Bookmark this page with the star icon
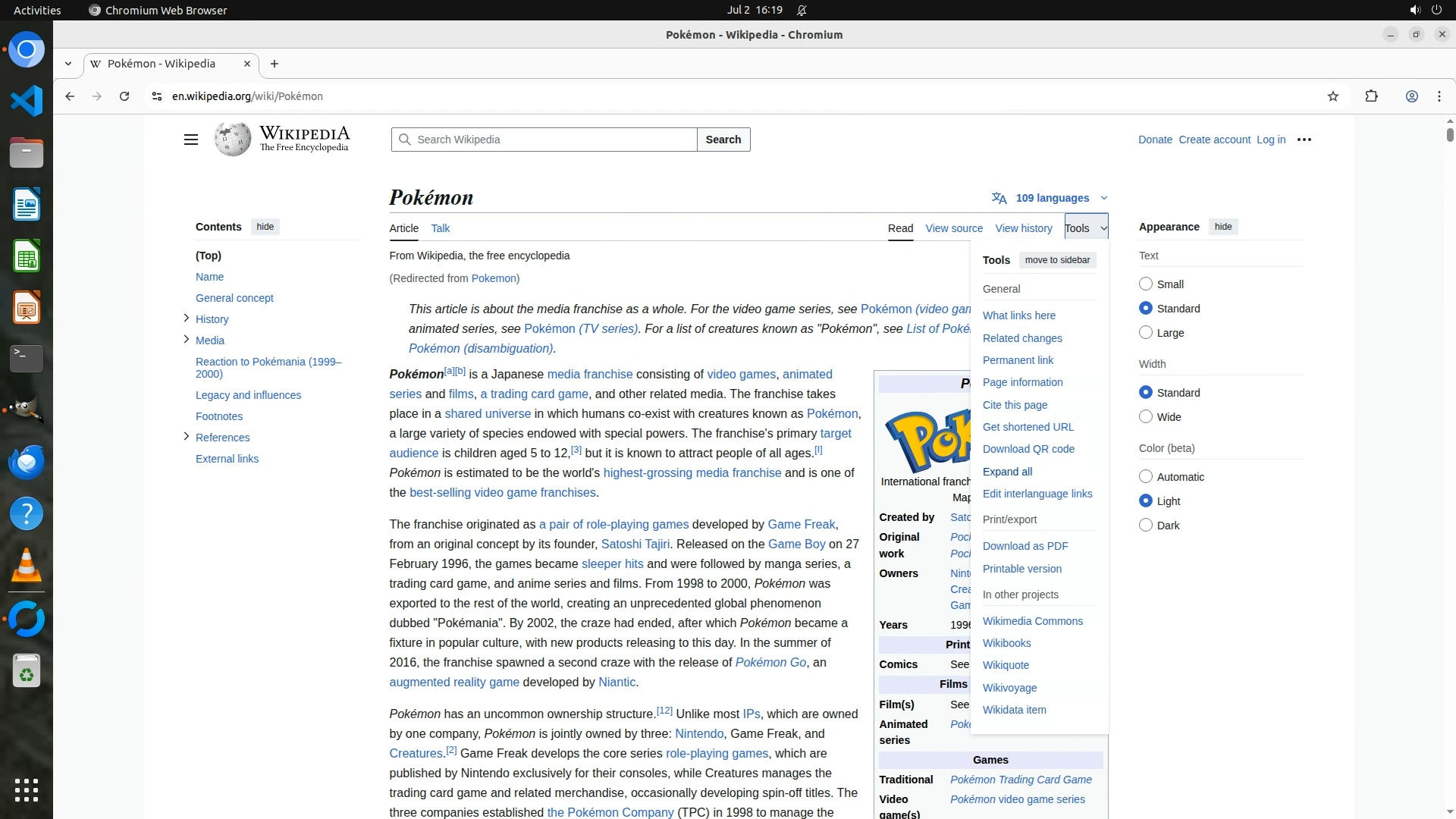This screenshot has height=819, width=1456. [x=1333, y=96]
